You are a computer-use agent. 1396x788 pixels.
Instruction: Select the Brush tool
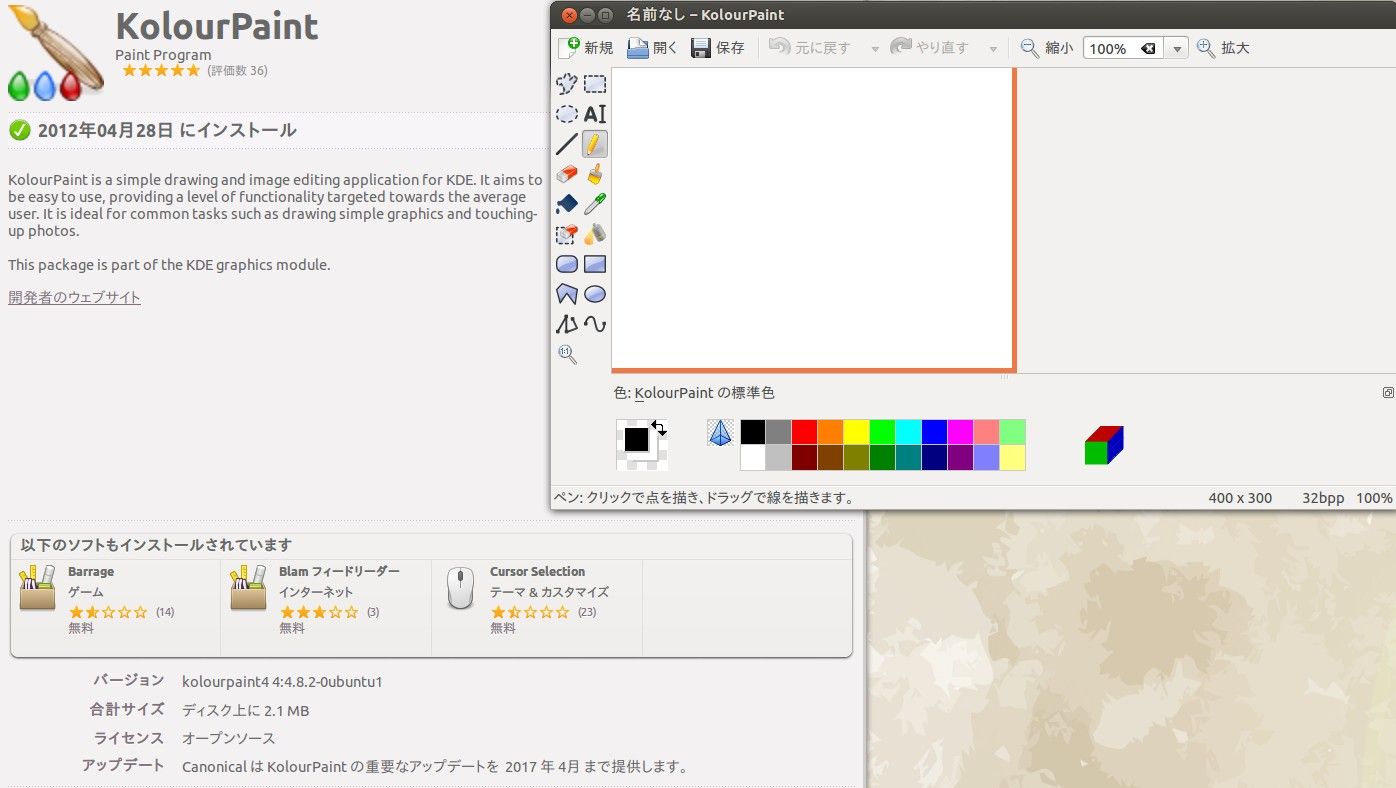coord(595,174)
